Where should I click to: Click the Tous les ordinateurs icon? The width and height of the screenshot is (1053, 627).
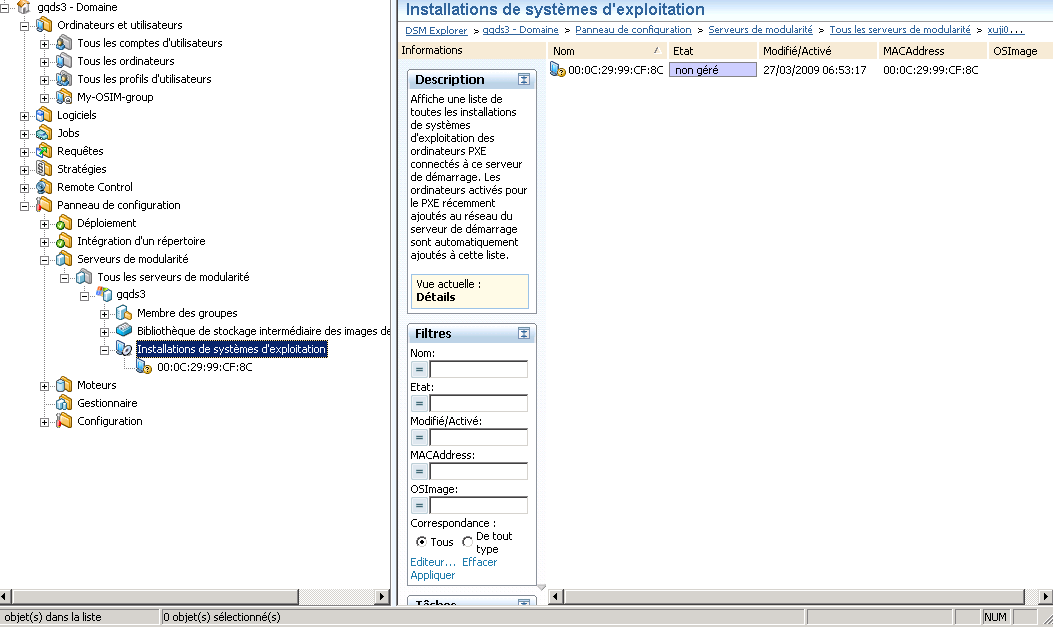[64, 61]
